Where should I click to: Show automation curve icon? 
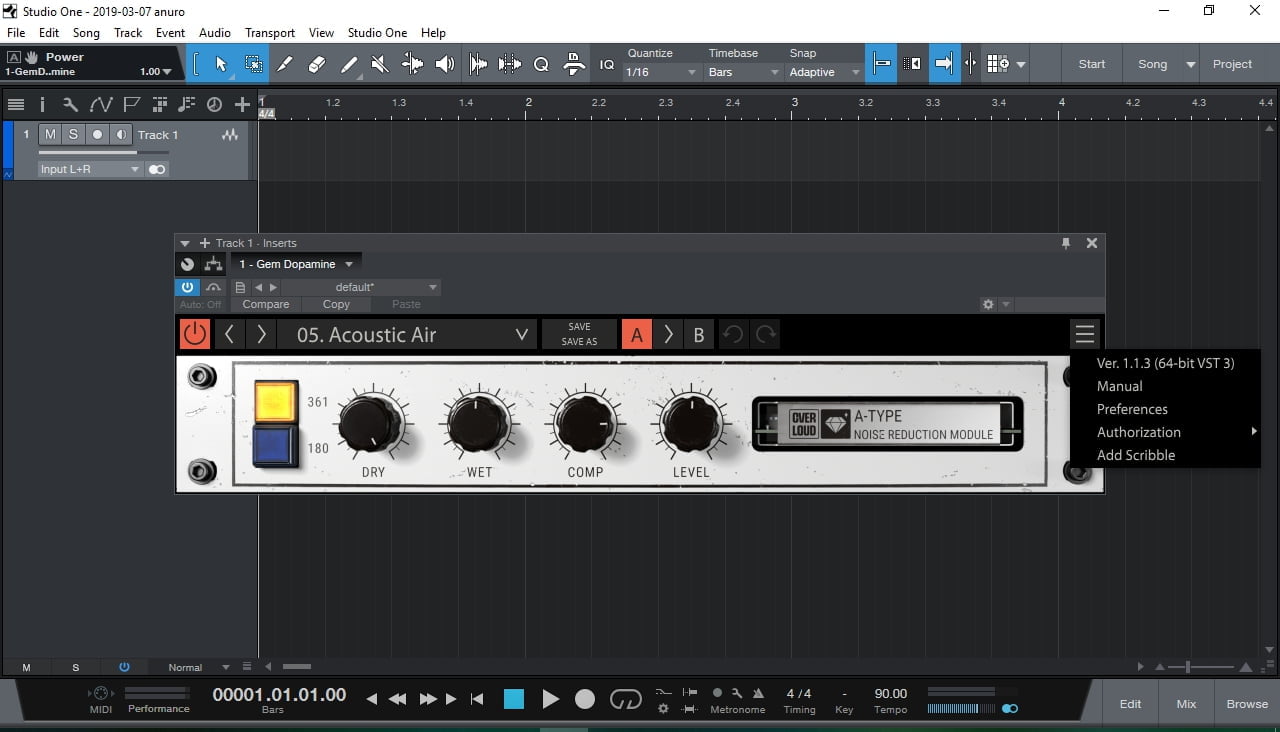coord(100,104)
